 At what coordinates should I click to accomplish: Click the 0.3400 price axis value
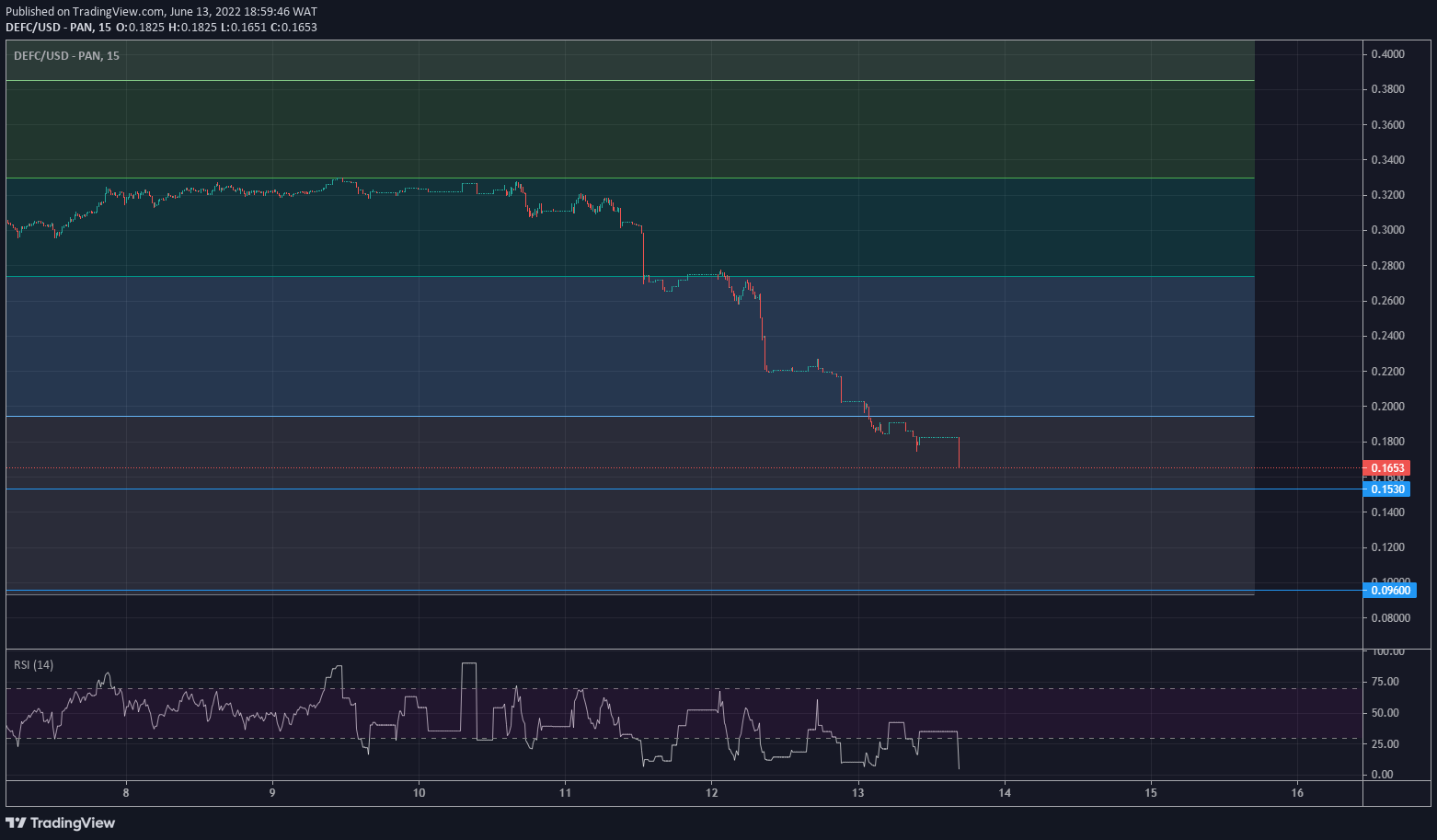[1387, 160]
